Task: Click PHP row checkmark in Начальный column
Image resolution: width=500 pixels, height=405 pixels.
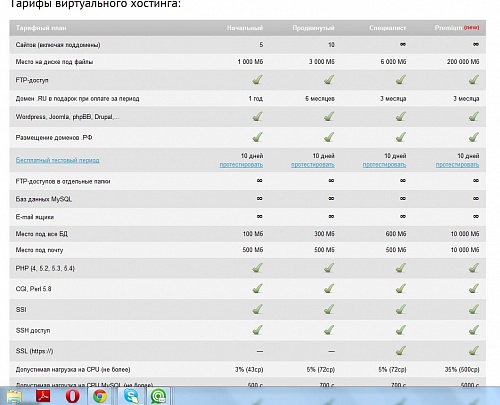Action: (x=257, y=268)
